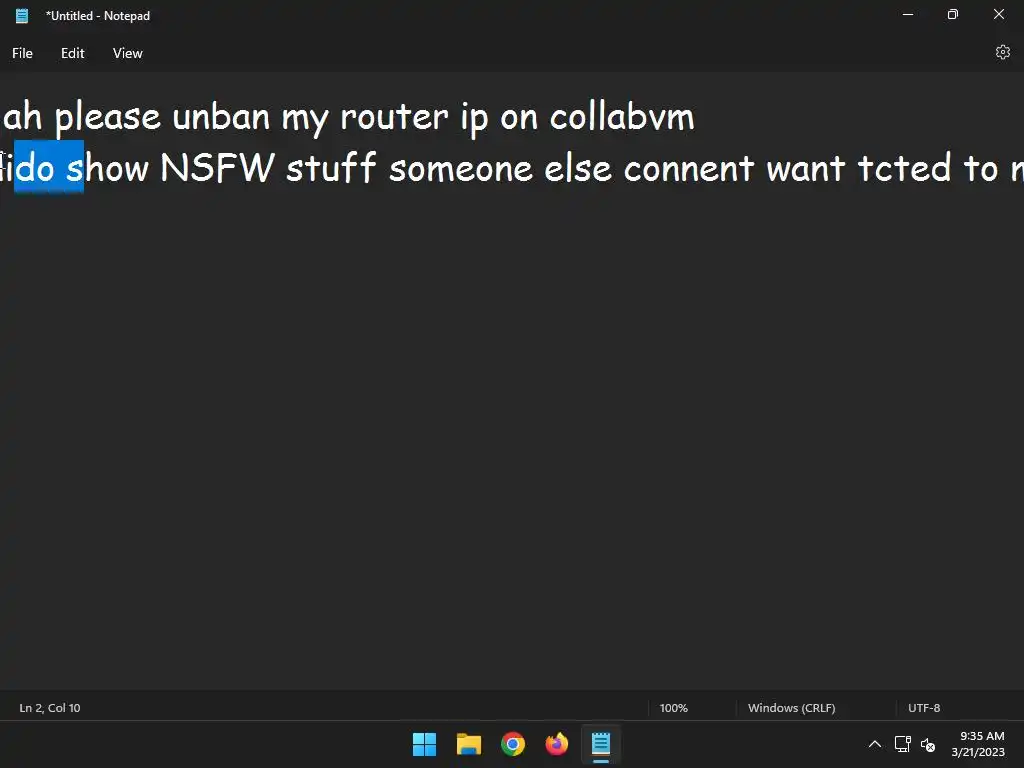Click the word 'collabvm' in the text
The width and height of the screenshot is (1024, 768).
point(622,117)
